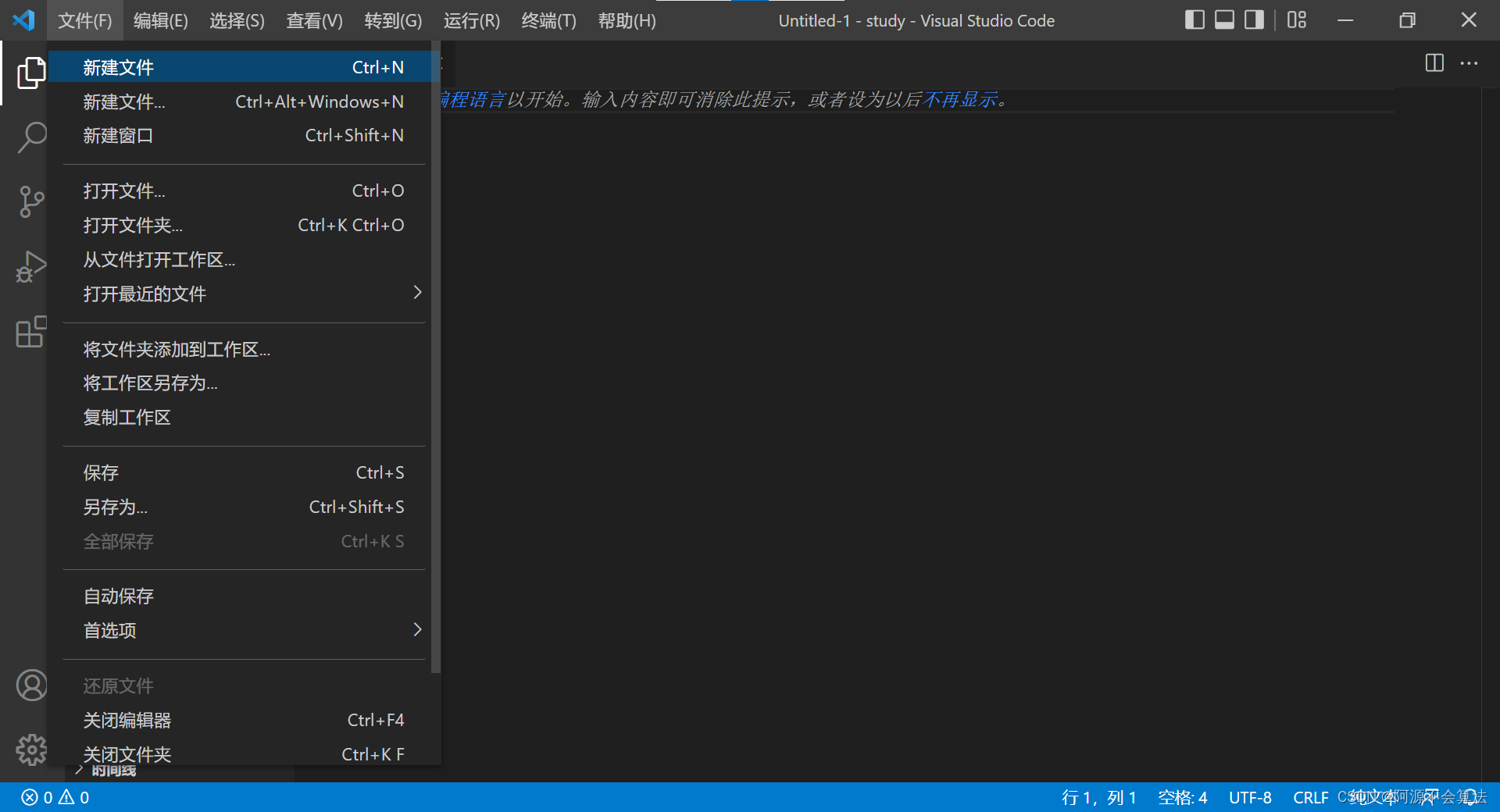
Task: Open the 转到(G) menu
Action: [x=393, y=20]
